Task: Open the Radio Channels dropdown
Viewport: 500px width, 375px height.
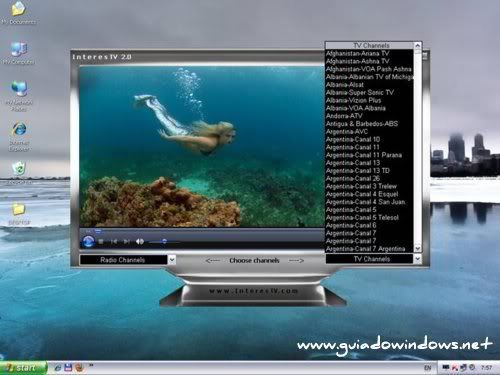Action: (x=172, y=260)
